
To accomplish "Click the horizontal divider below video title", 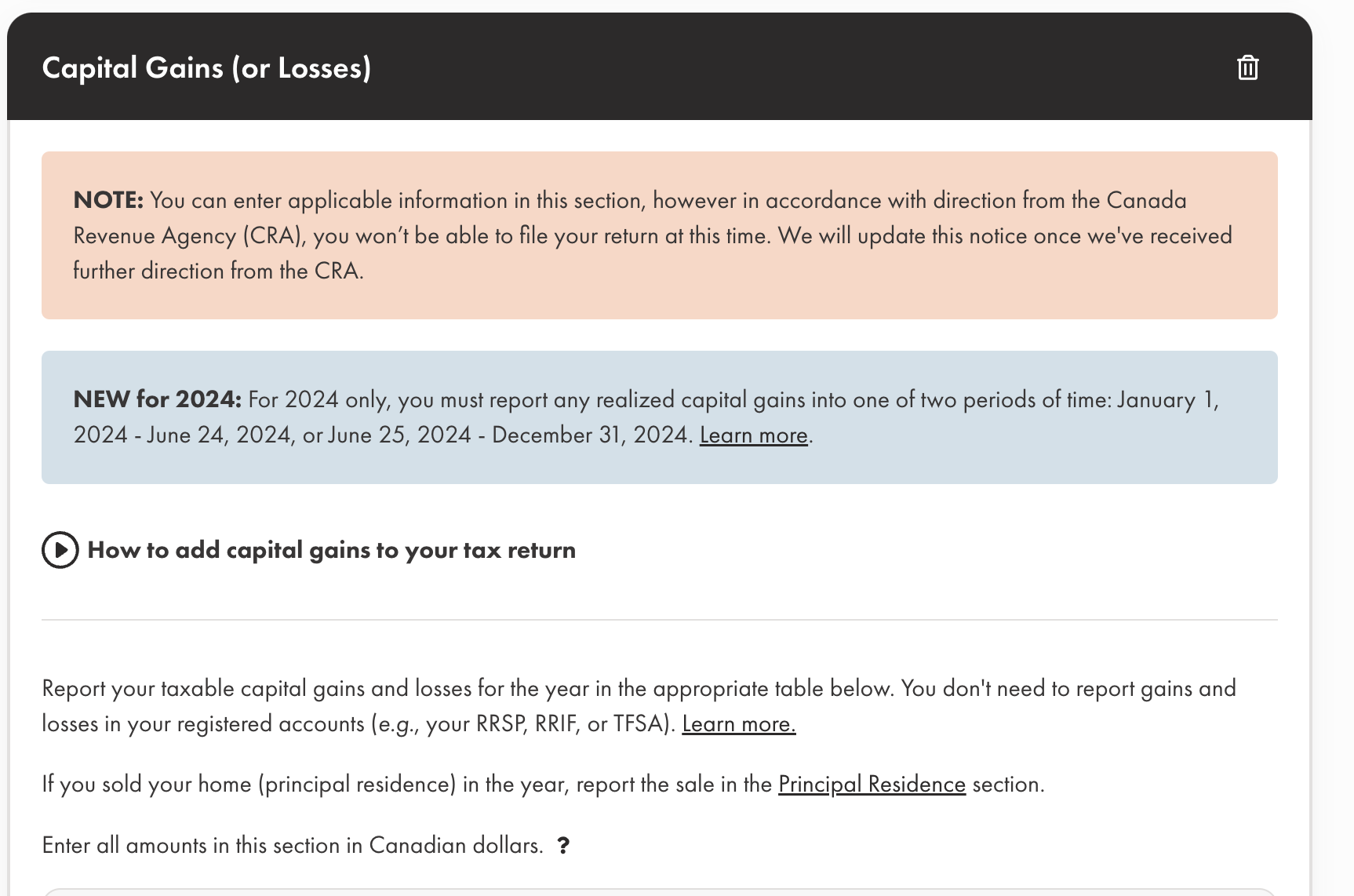I will click(x=659, y=620).
